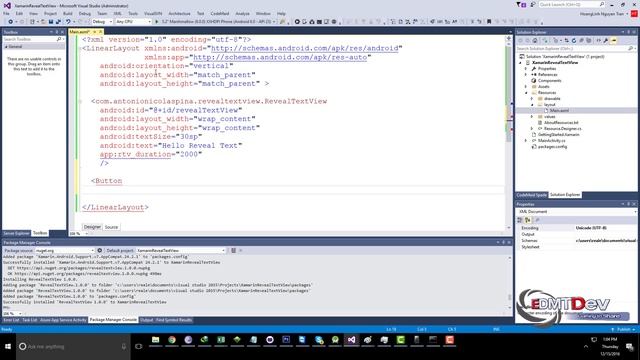Open the Build menu
Image resolution: width=640 pixels, height=360 pixels.
68,13
